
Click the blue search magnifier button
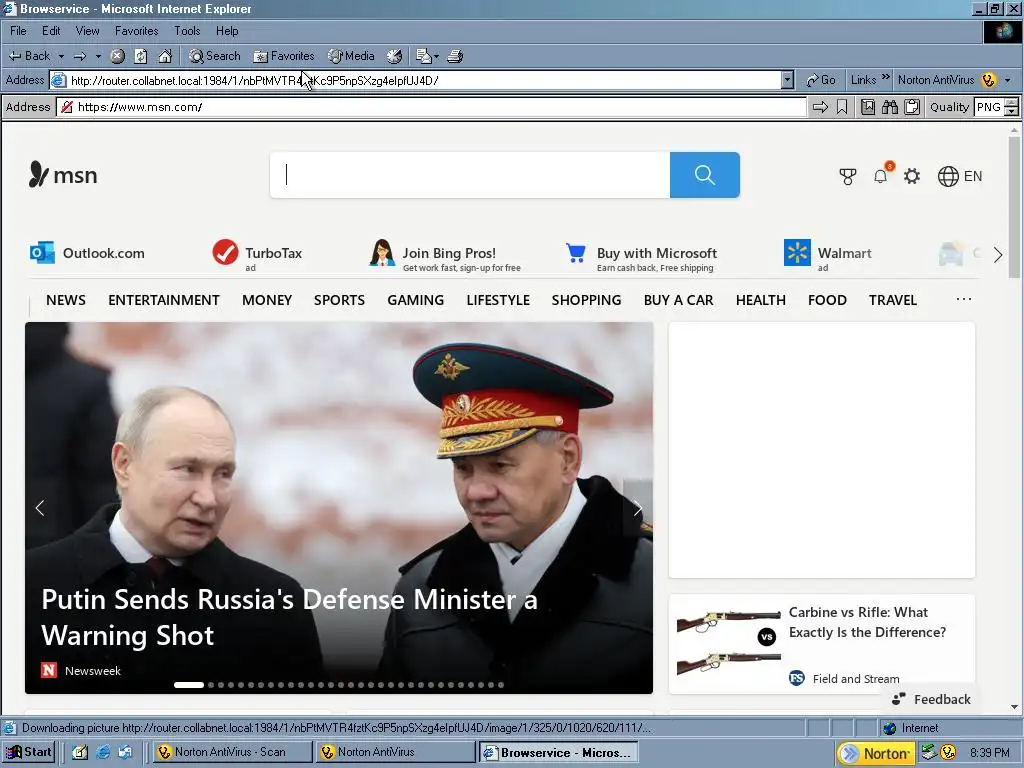(705, 175)
